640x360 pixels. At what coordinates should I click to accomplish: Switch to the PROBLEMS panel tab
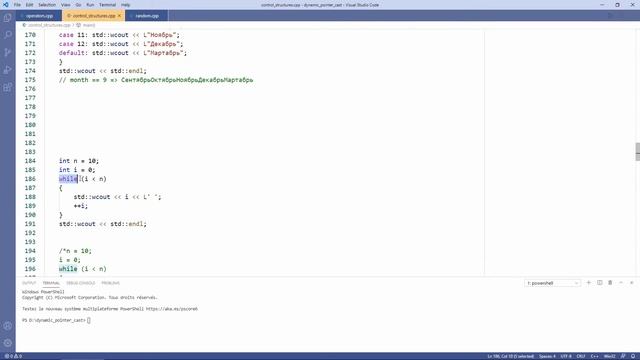(x=110, y=283)
